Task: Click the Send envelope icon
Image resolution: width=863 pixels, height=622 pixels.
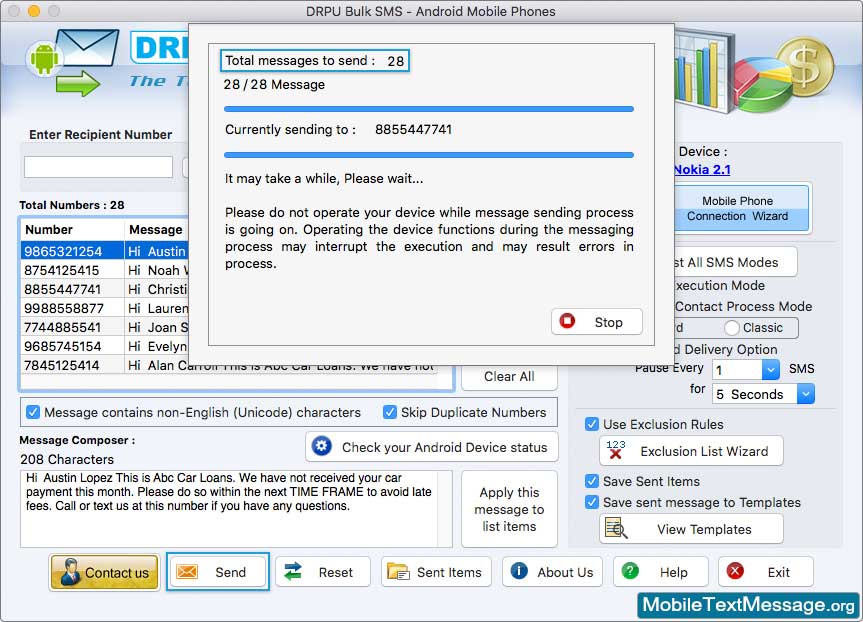Action: tap(187, 572)
